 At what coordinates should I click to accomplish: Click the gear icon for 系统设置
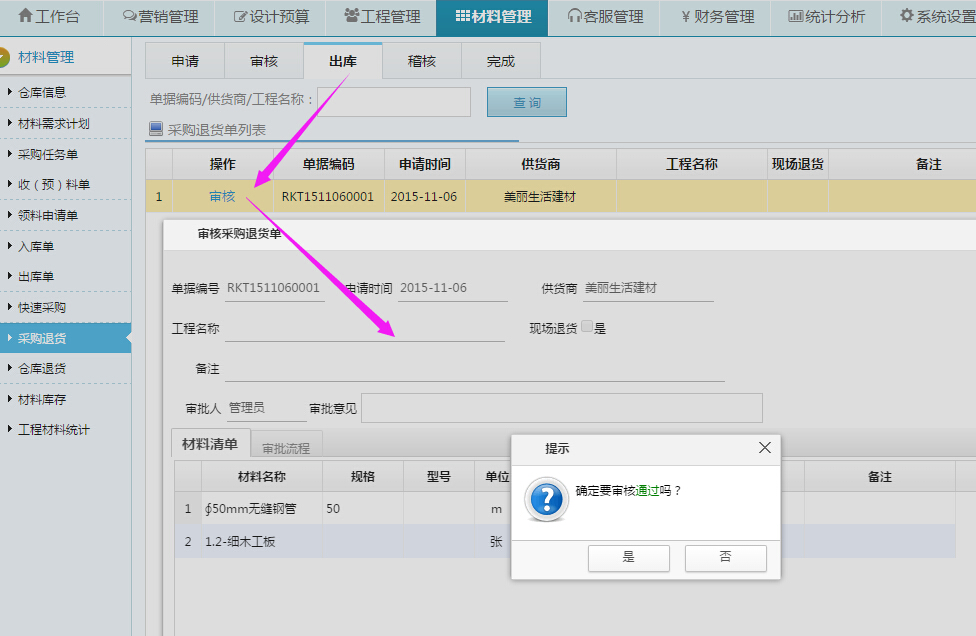point(906,17)
